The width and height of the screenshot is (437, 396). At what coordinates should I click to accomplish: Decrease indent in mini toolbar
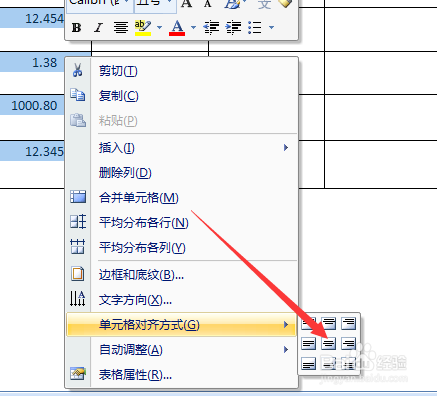(x=211, y=28)
